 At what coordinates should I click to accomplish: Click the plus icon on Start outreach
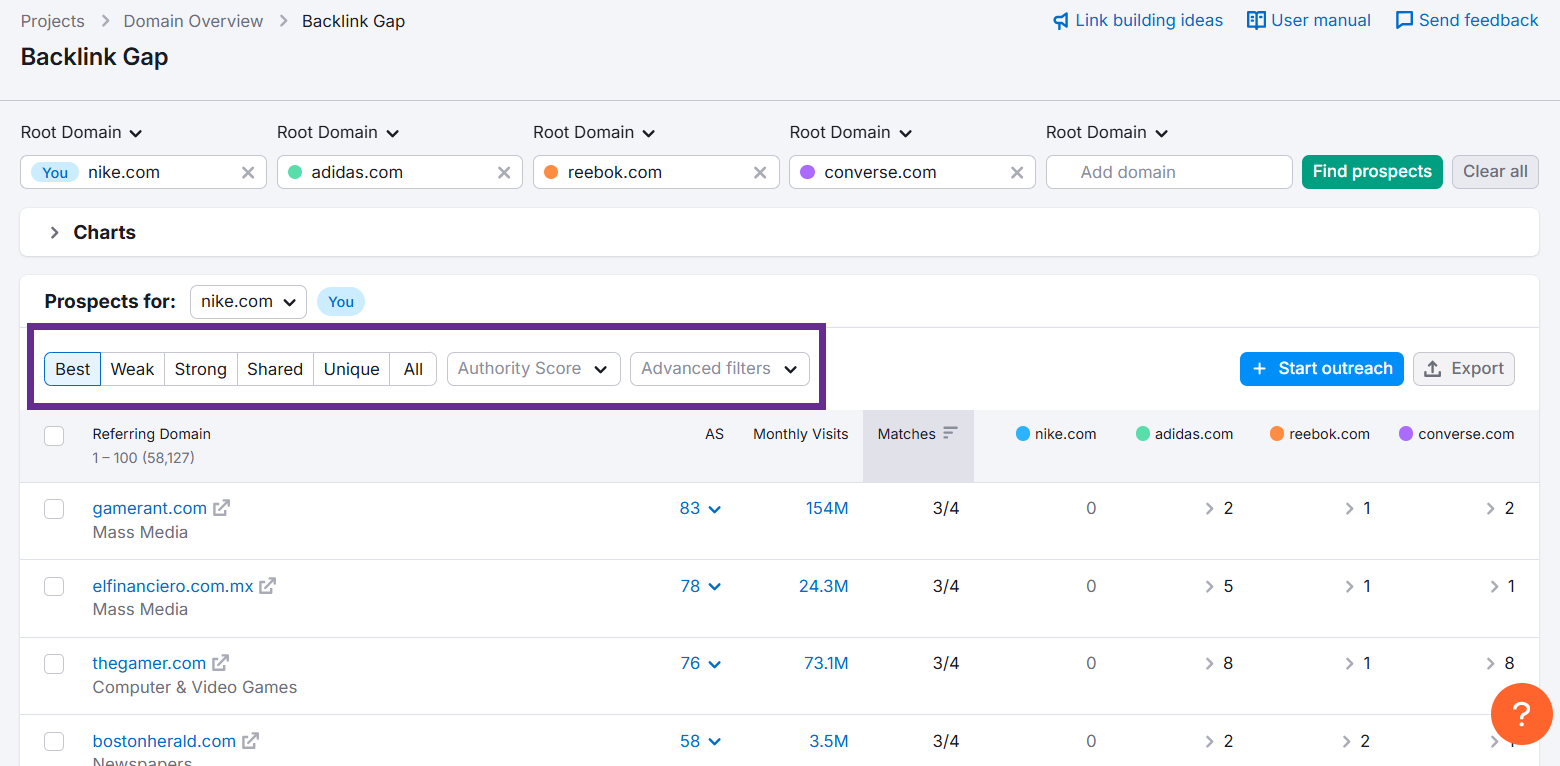coord(1260,369)
